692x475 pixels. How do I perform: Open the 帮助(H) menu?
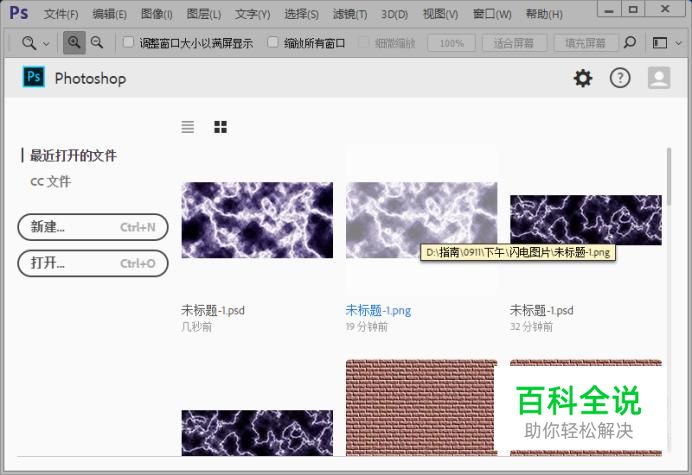click(x=544, y=14)
